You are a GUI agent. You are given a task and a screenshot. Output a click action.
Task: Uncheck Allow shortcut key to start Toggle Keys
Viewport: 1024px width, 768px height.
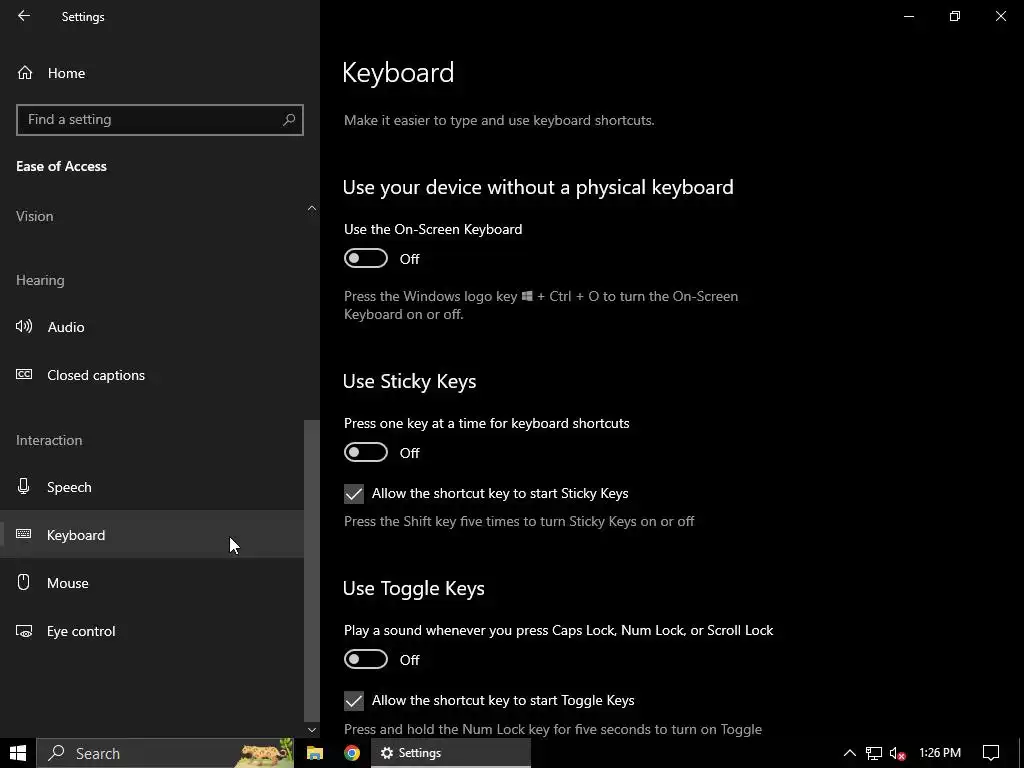click(354, 701)
